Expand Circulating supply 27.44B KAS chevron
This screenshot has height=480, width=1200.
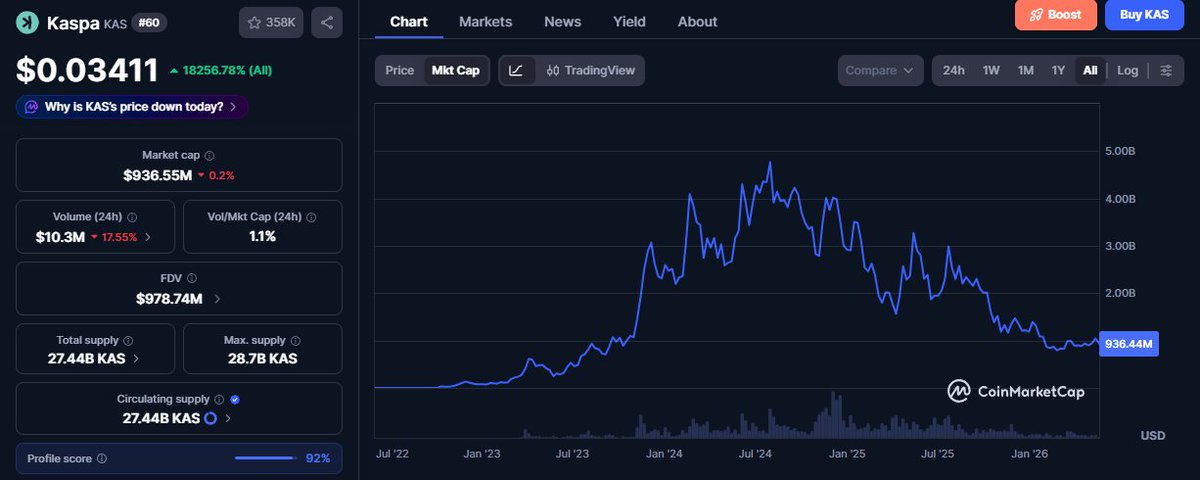[x=229, y=419]
